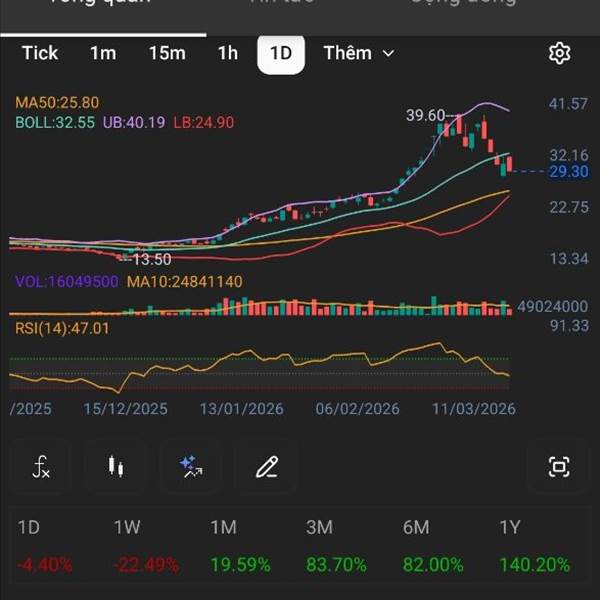This screenshot has width=600, height=600.
Task: Click the 32.16 price axis label
Action: pyautogui.click(x=569, y=155)
